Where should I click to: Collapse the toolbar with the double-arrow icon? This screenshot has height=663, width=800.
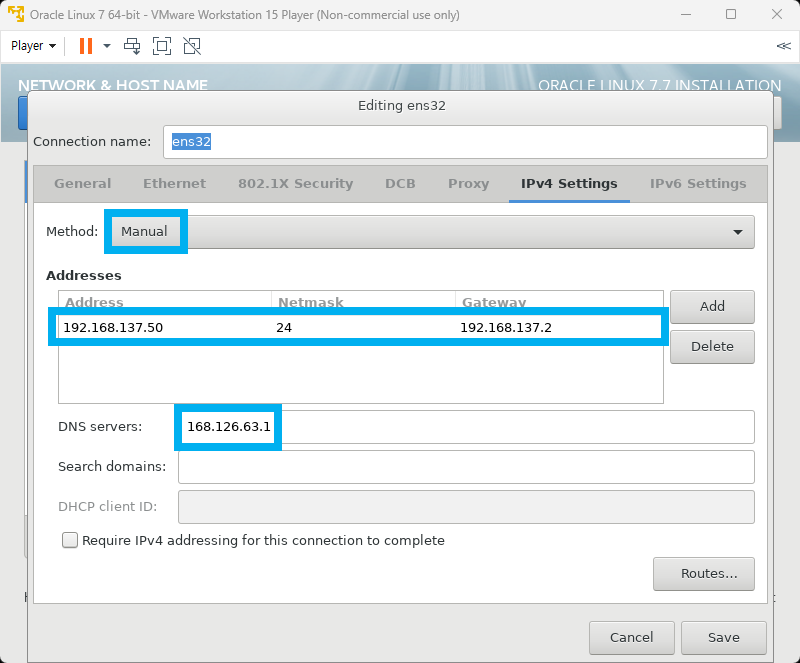[783, 46]
